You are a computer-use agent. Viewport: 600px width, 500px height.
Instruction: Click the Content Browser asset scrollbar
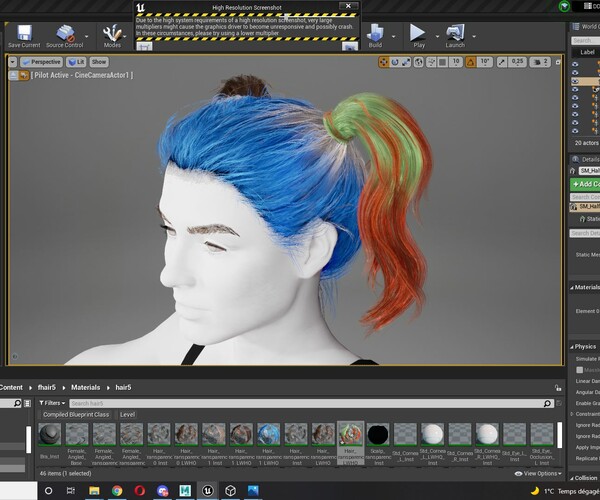coord(559,435)
